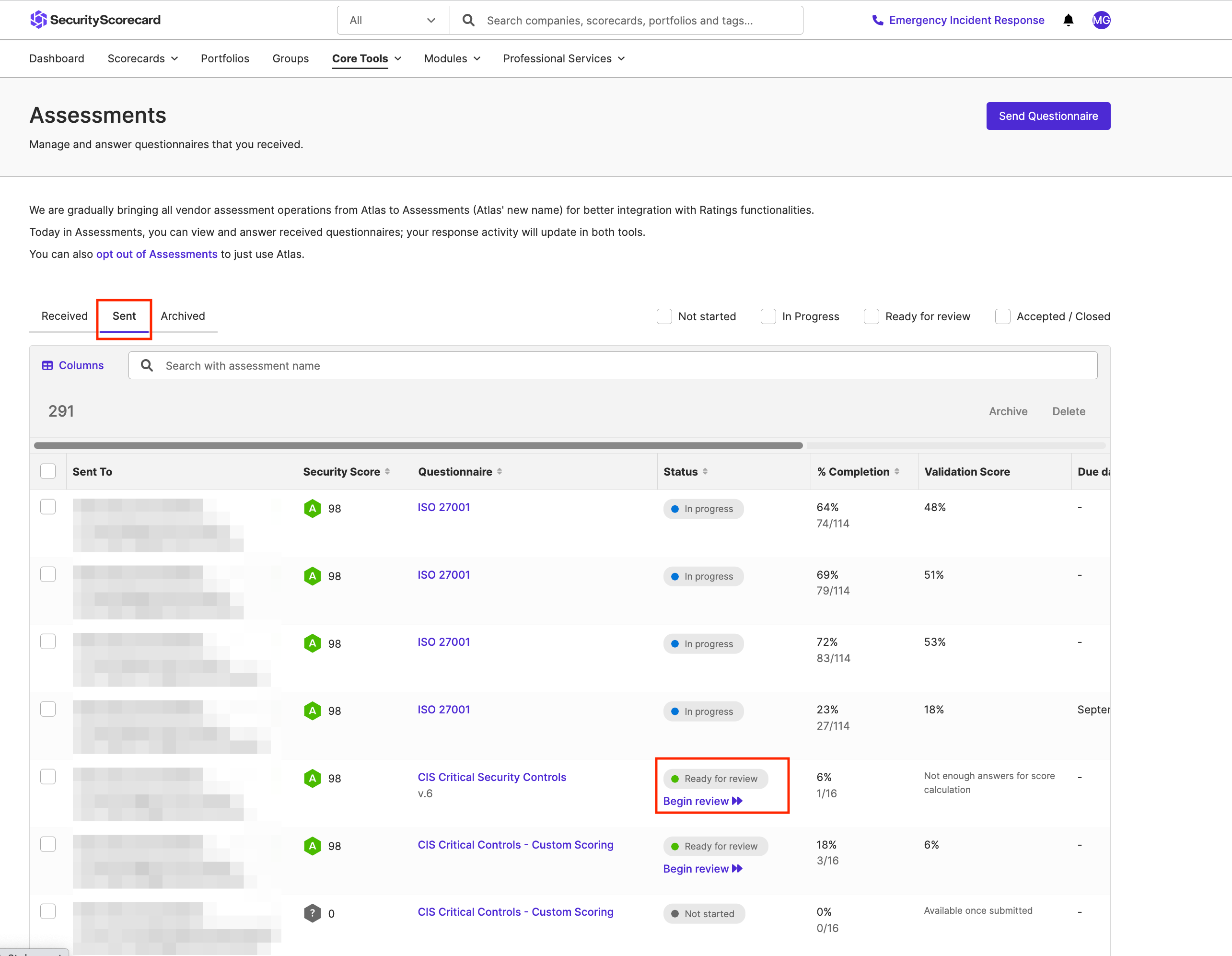The width and height of the screenshot is (1232, 956).
Task: Click Ready for review pill in 1/16 row
Action: click(715, 779)
